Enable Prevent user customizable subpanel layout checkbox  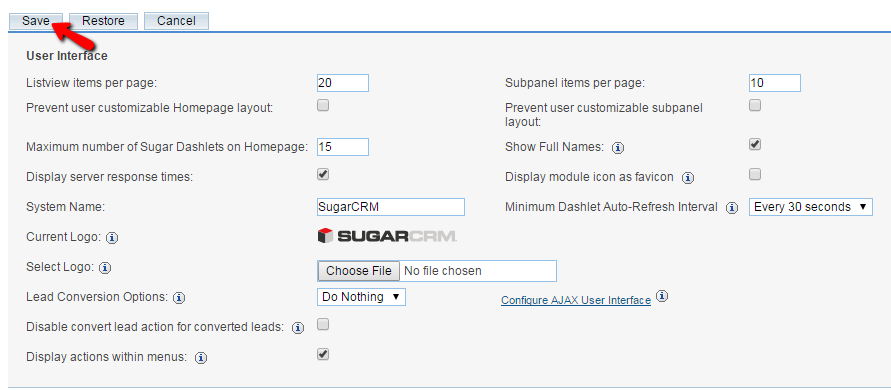[755, 105]
